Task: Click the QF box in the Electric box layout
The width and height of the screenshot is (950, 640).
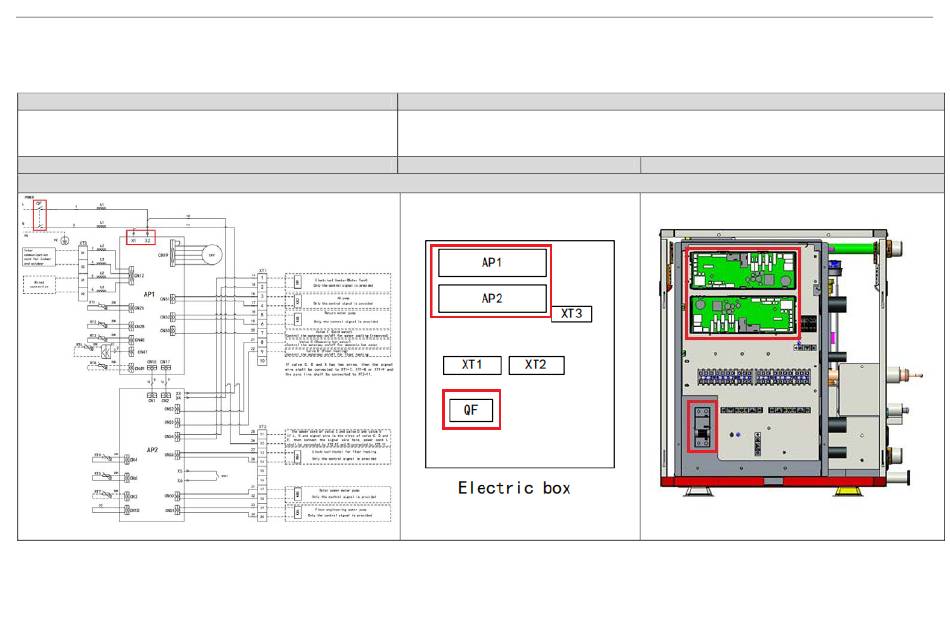Action: coord(471,410)
